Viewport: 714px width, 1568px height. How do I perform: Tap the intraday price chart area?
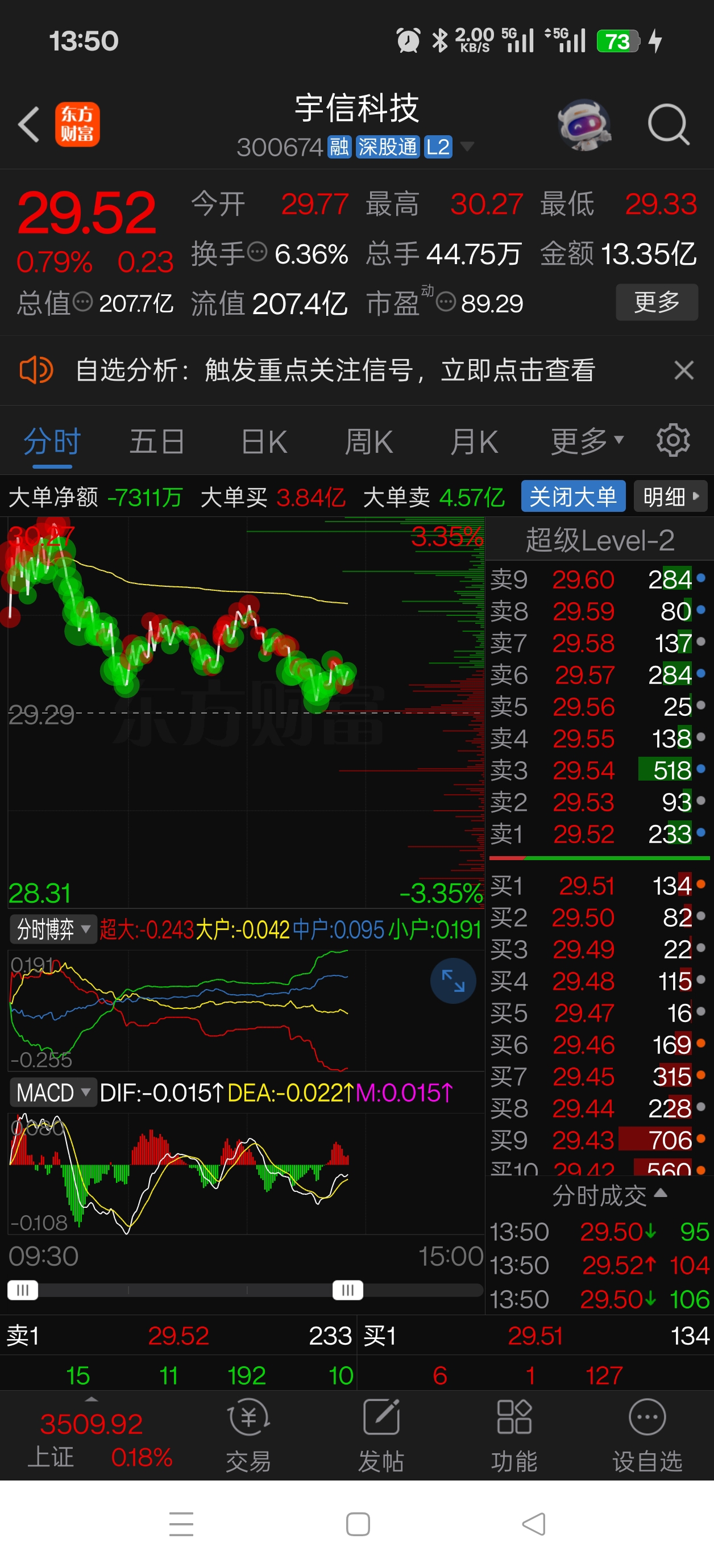(246, 712)
